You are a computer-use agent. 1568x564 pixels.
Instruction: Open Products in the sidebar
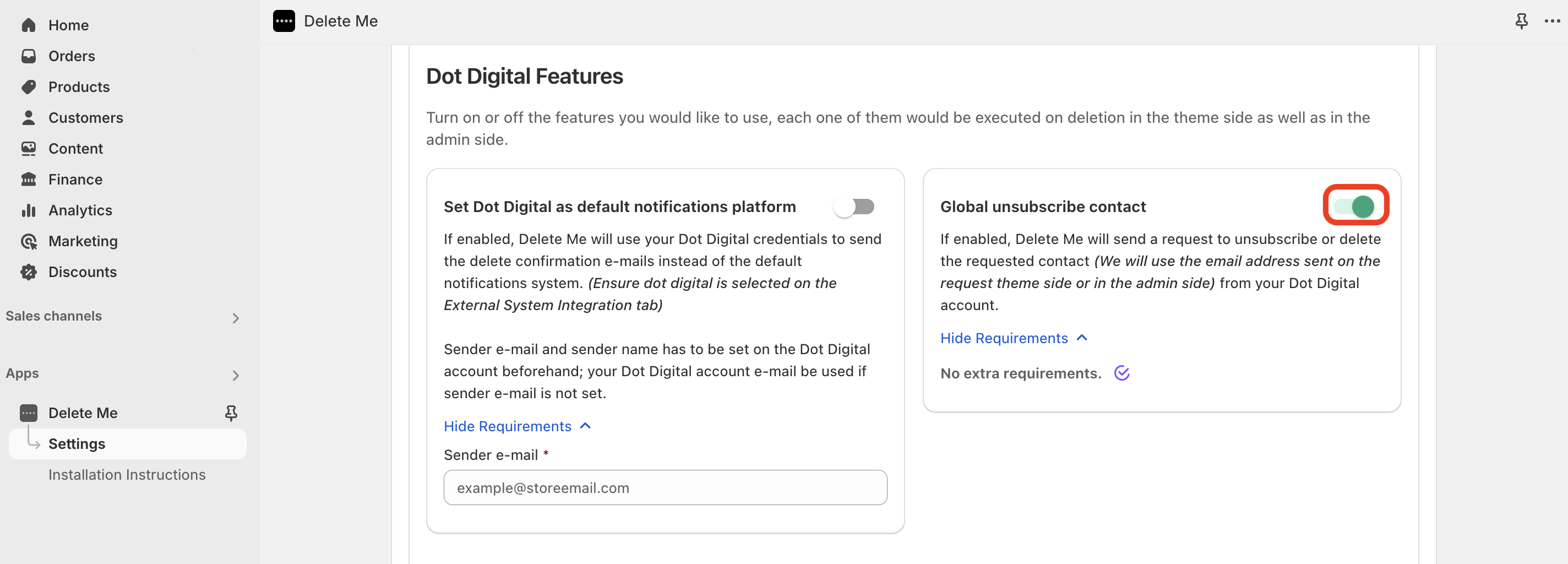[x=79, y=86]
